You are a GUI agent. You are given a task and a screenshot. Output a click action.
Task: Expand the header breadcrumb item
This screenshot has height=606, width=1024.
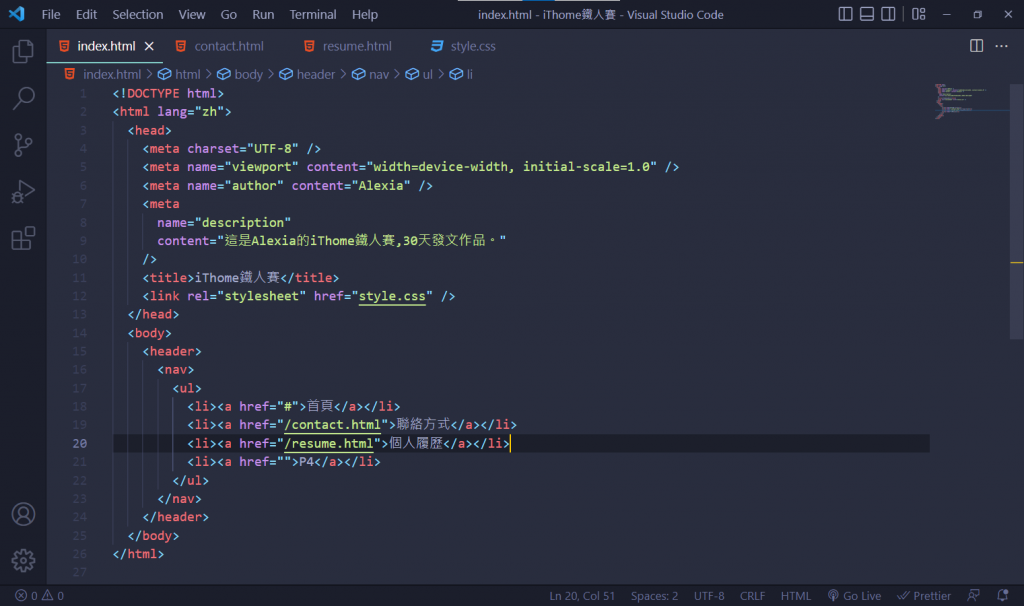(x=307, y=74)
